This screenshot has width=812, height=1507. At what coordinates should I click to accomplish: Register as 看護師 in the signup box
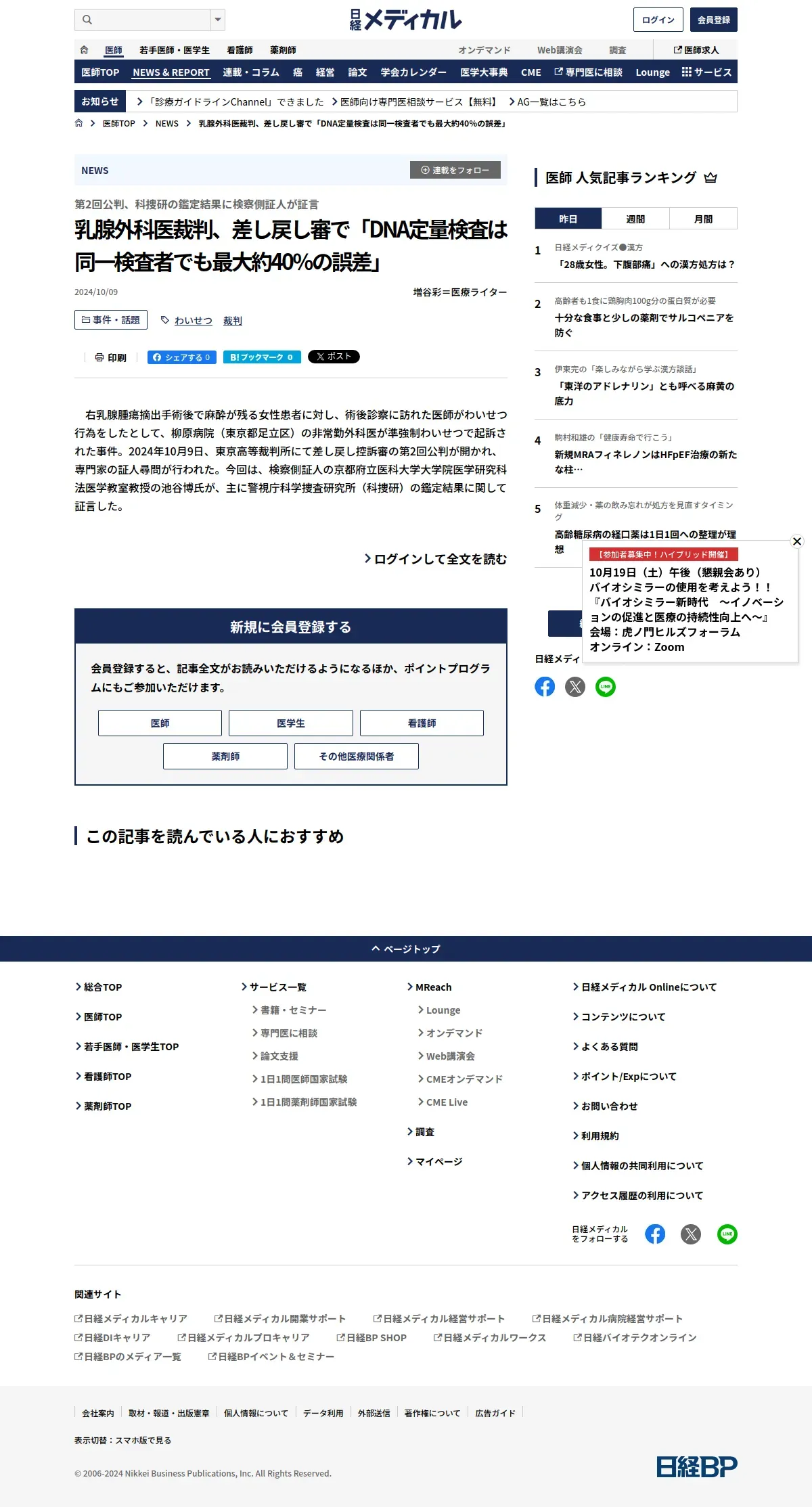tap(422, 723)
